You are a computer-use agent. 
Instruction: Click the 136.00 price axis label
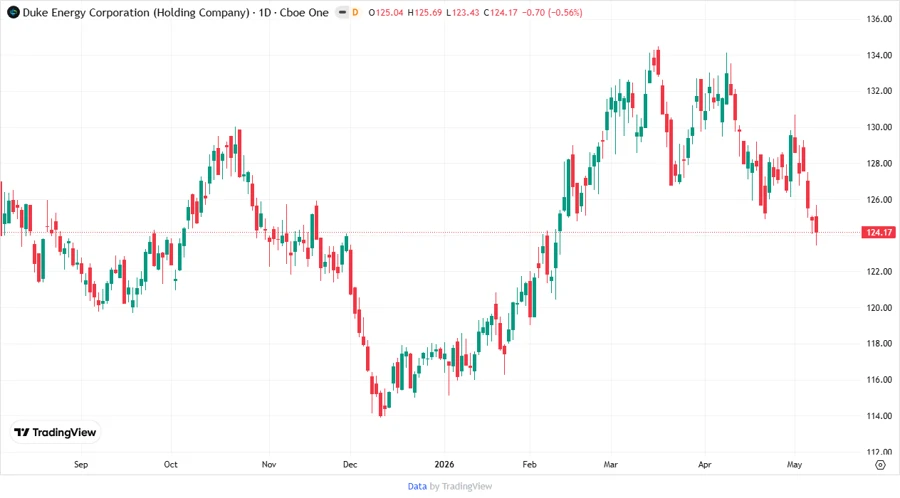coord(879,19)
